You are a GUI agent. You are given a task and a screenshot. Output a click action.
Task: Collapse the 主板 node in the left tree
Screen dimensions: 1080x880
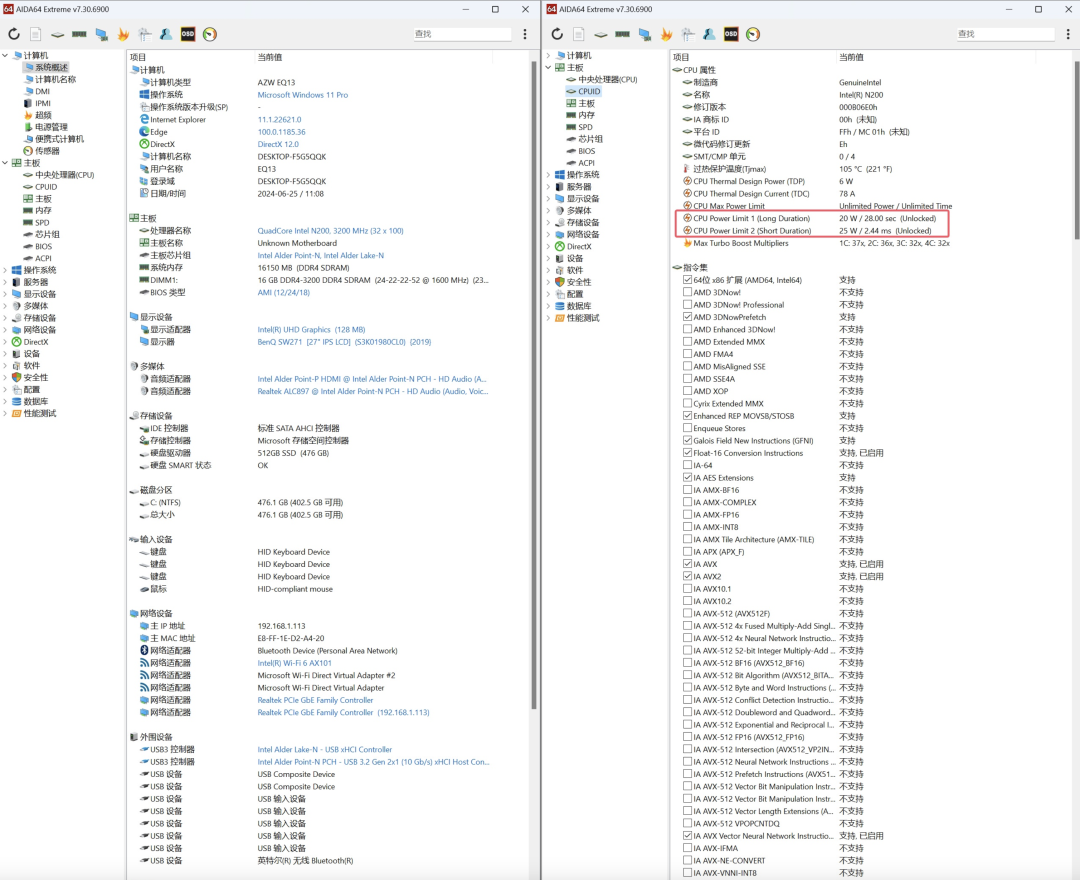point(6,163)
